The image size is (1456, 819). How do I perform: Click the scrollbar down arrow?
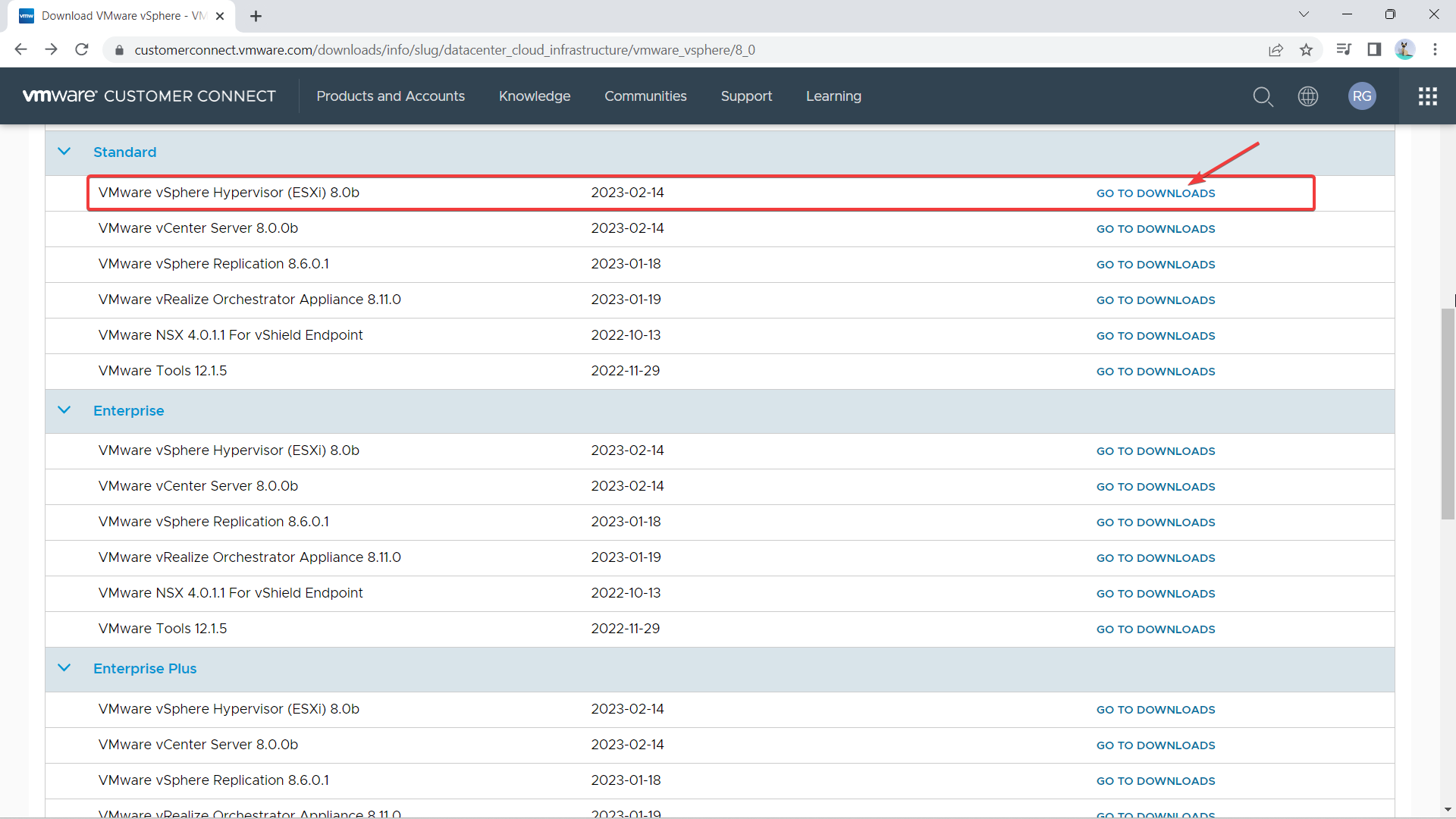(x=1448, y=810)
